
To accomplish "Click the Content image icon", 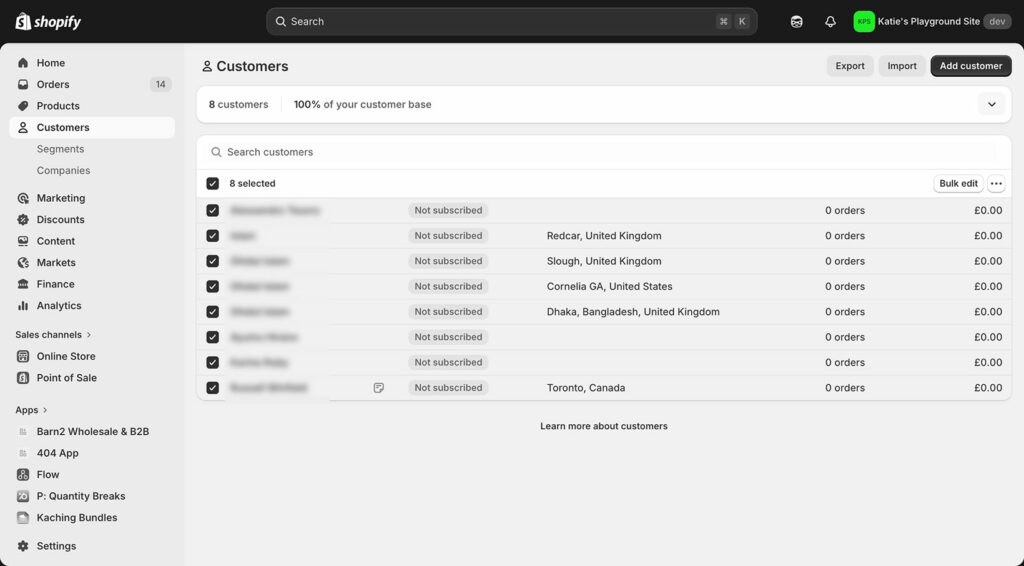I will [x=23, y=241].
